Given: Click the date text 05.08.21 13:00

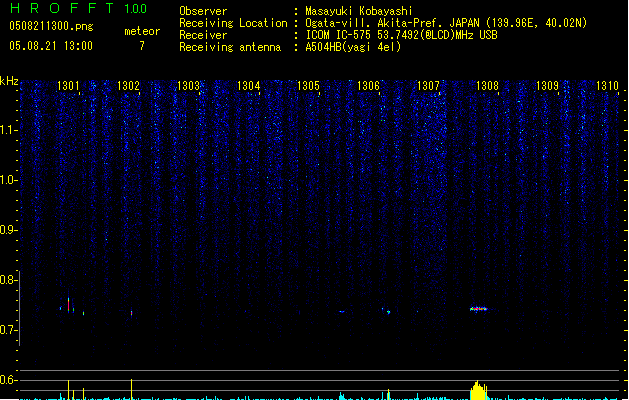Looking at the screenshot, I should [x=51, y=46].
